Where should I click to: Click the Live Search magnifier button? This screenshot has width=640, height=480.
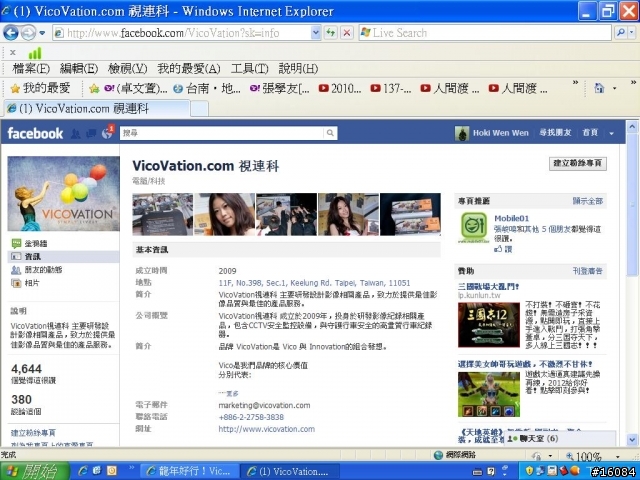pos(621,33)
